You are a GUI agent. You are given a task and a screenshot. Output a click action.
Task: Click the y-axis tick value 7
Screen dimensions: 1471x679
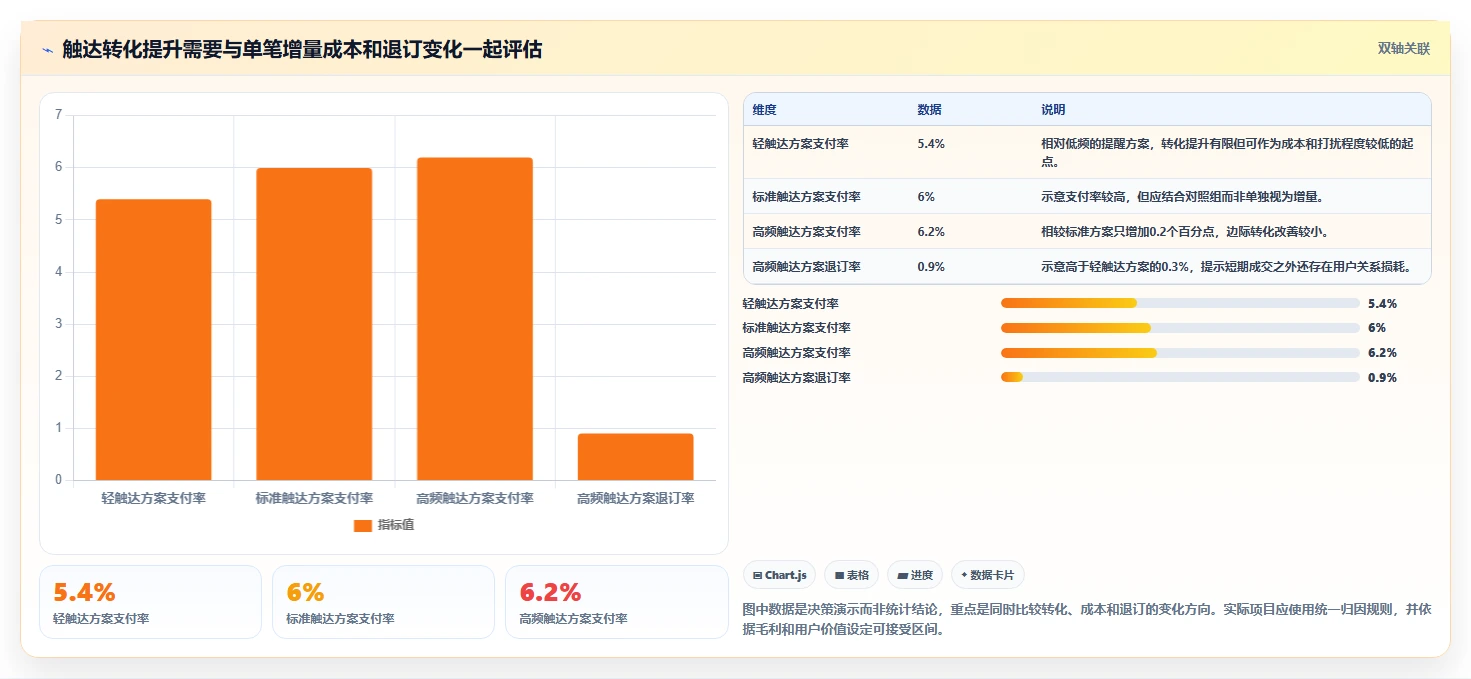pyautogui.click(x=58, y=115)
